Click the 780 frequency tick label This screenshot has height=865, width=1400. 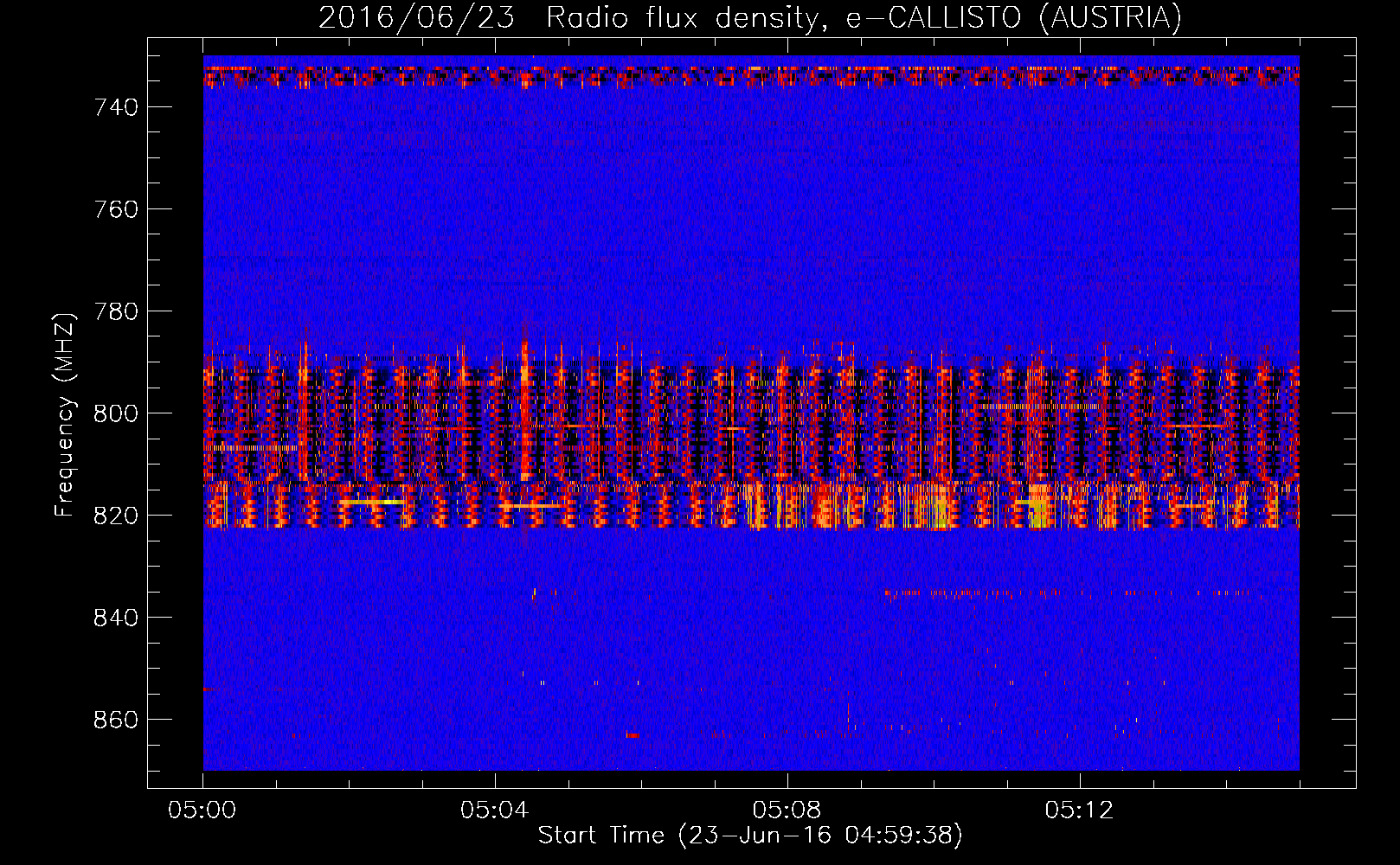pyautogui.click(x=117, y=311)
